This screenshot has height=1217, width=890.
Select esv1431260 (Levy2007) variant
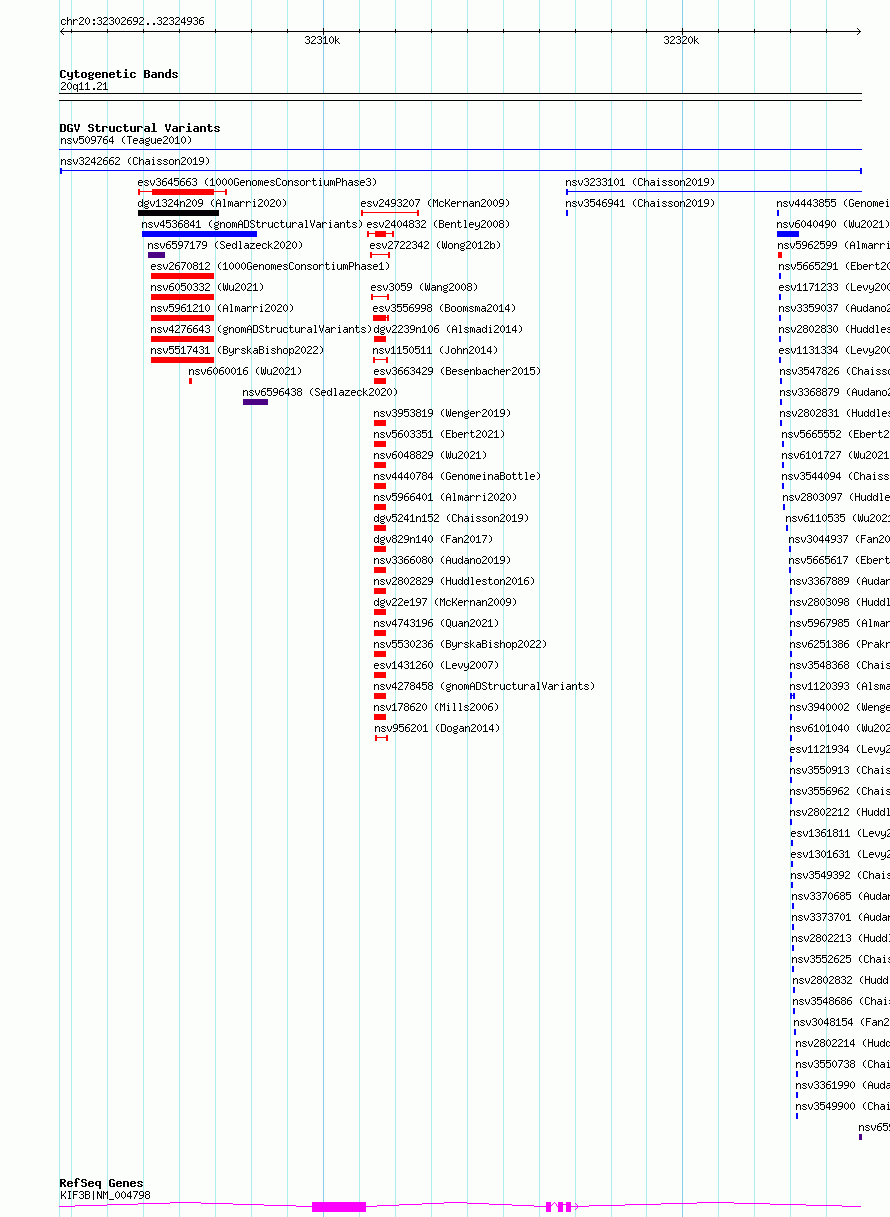[436, 666]
